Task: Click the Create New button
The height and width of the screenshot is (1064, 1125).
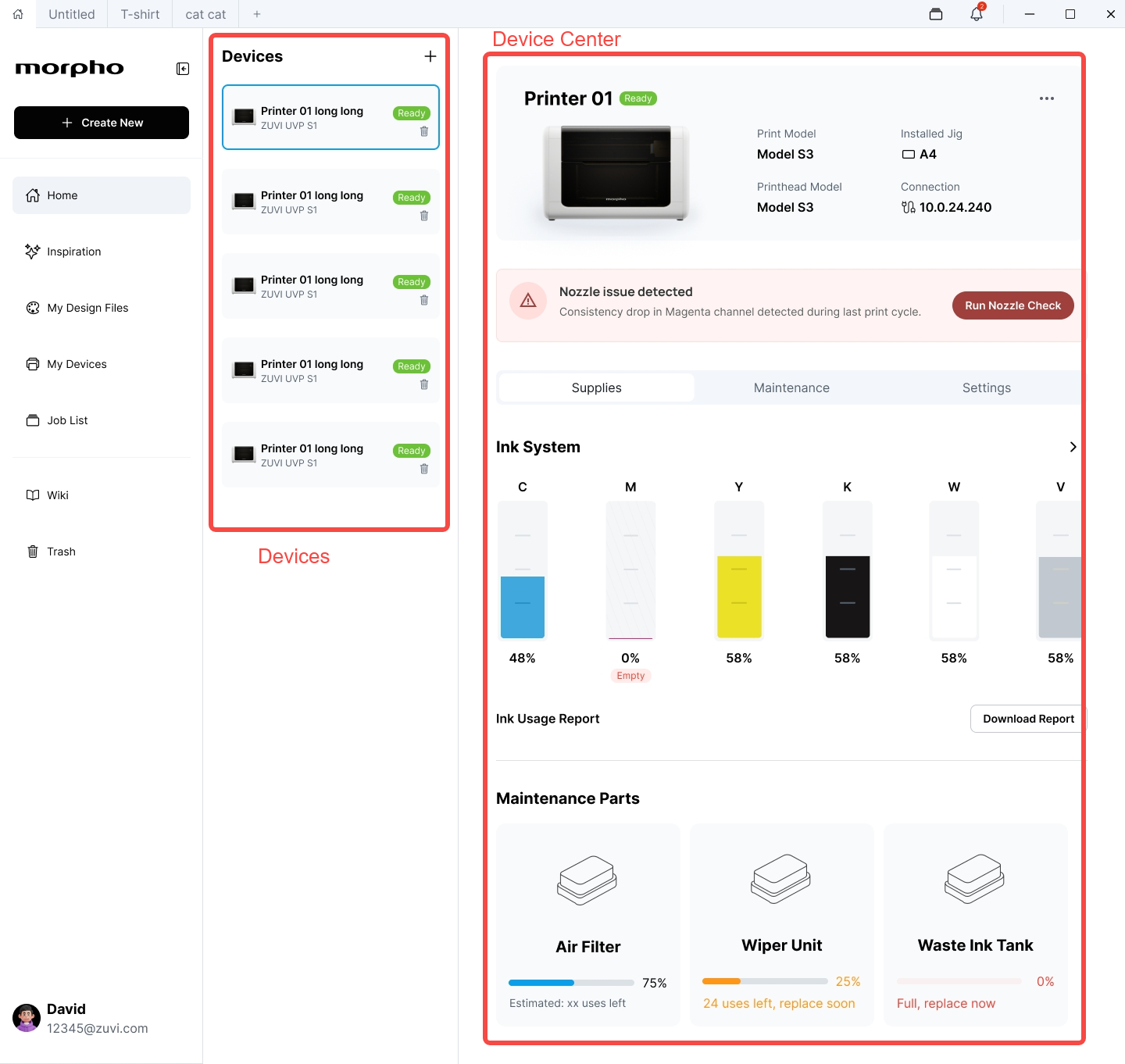Action: coord(102,123)
